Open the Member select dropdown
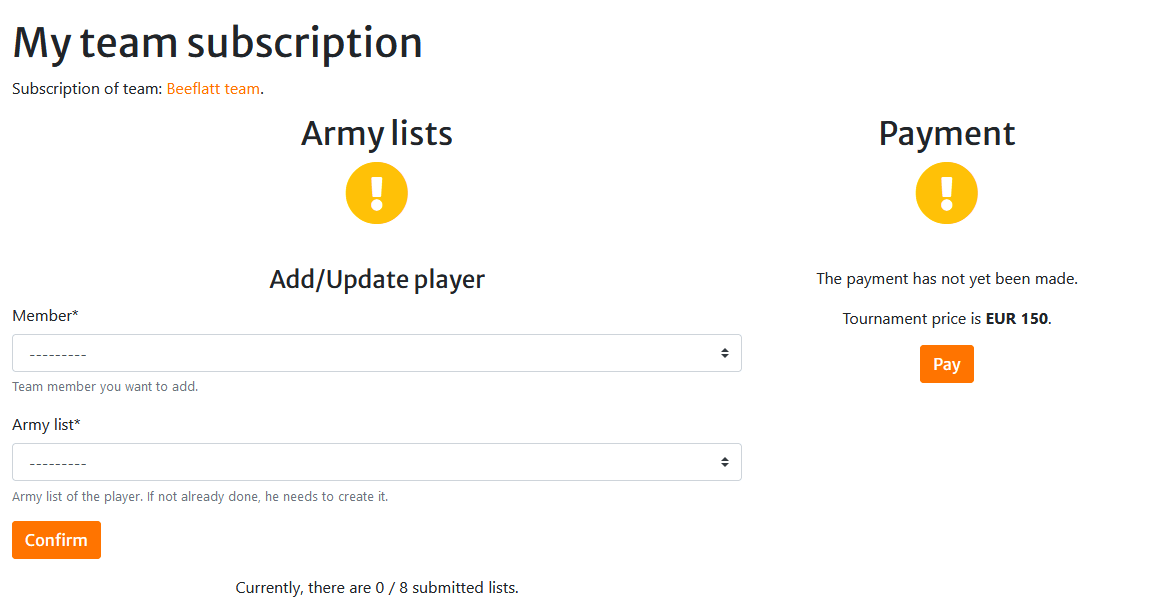The width and height of the screenshot is (1161, 605). click(x=376, y=353)
